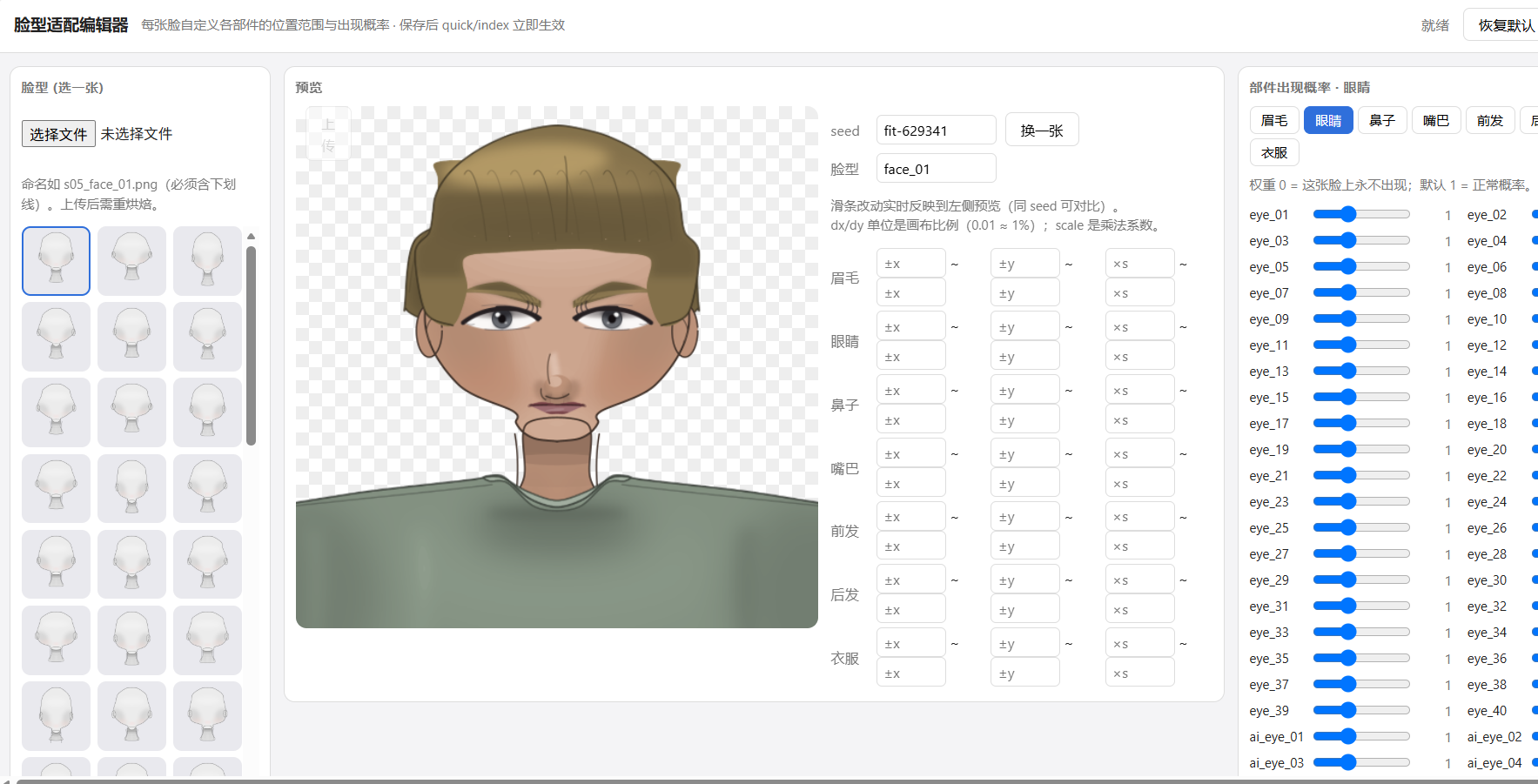Adjust the ai_eye_01 weight slider
Viewport: 1538px width, 784px height.
coord(1361,736)
